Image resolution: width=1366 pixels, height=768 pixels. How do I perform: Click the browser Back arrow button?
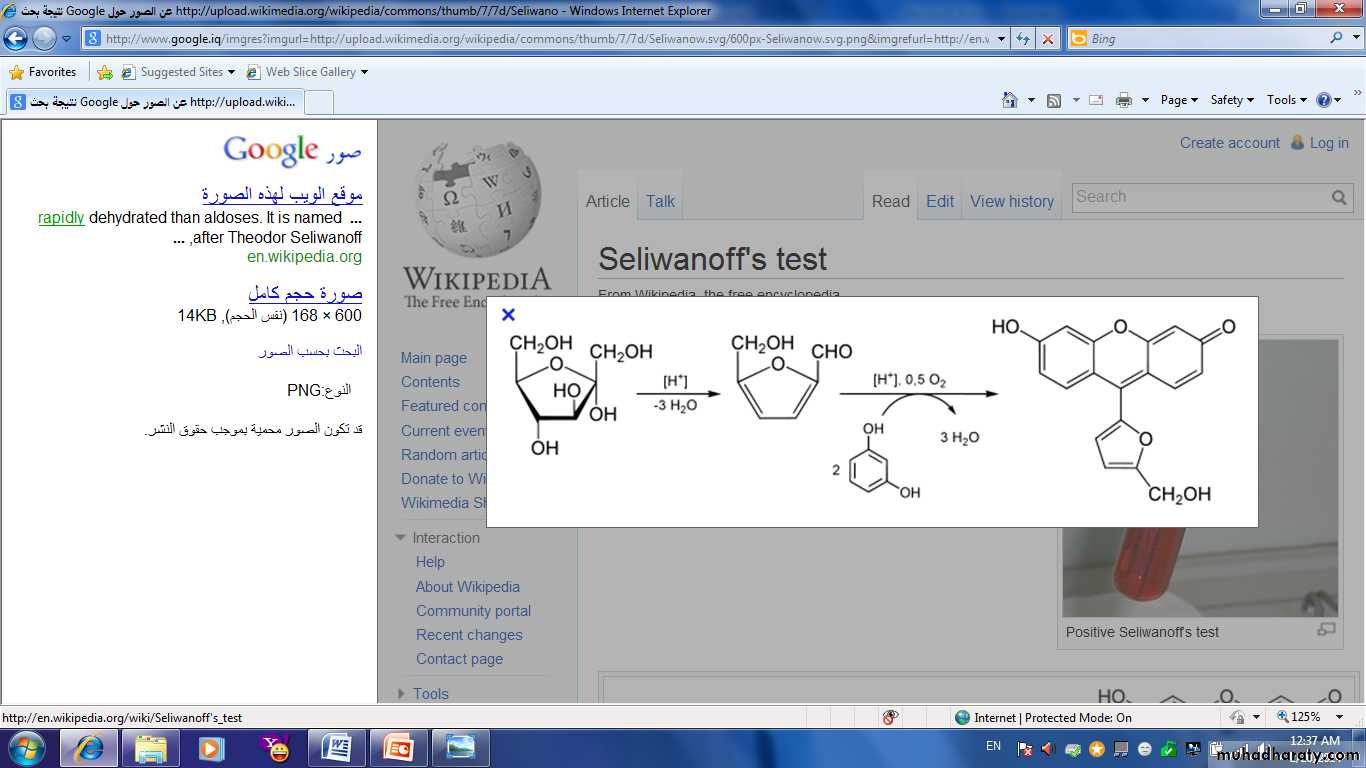pyautogui.click(x=16, y=39)
